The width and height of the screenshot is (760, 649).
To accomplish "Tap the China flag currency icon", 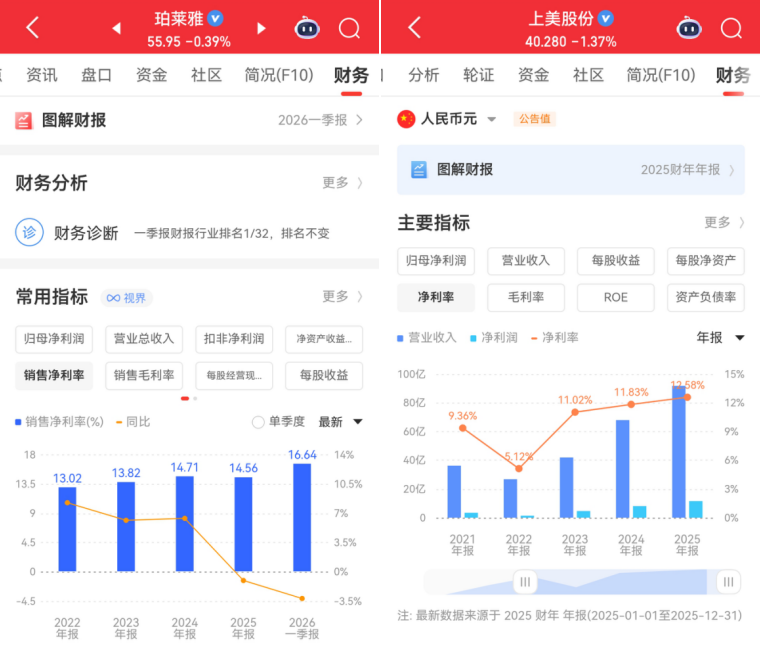I will click(x=406, y=119).
